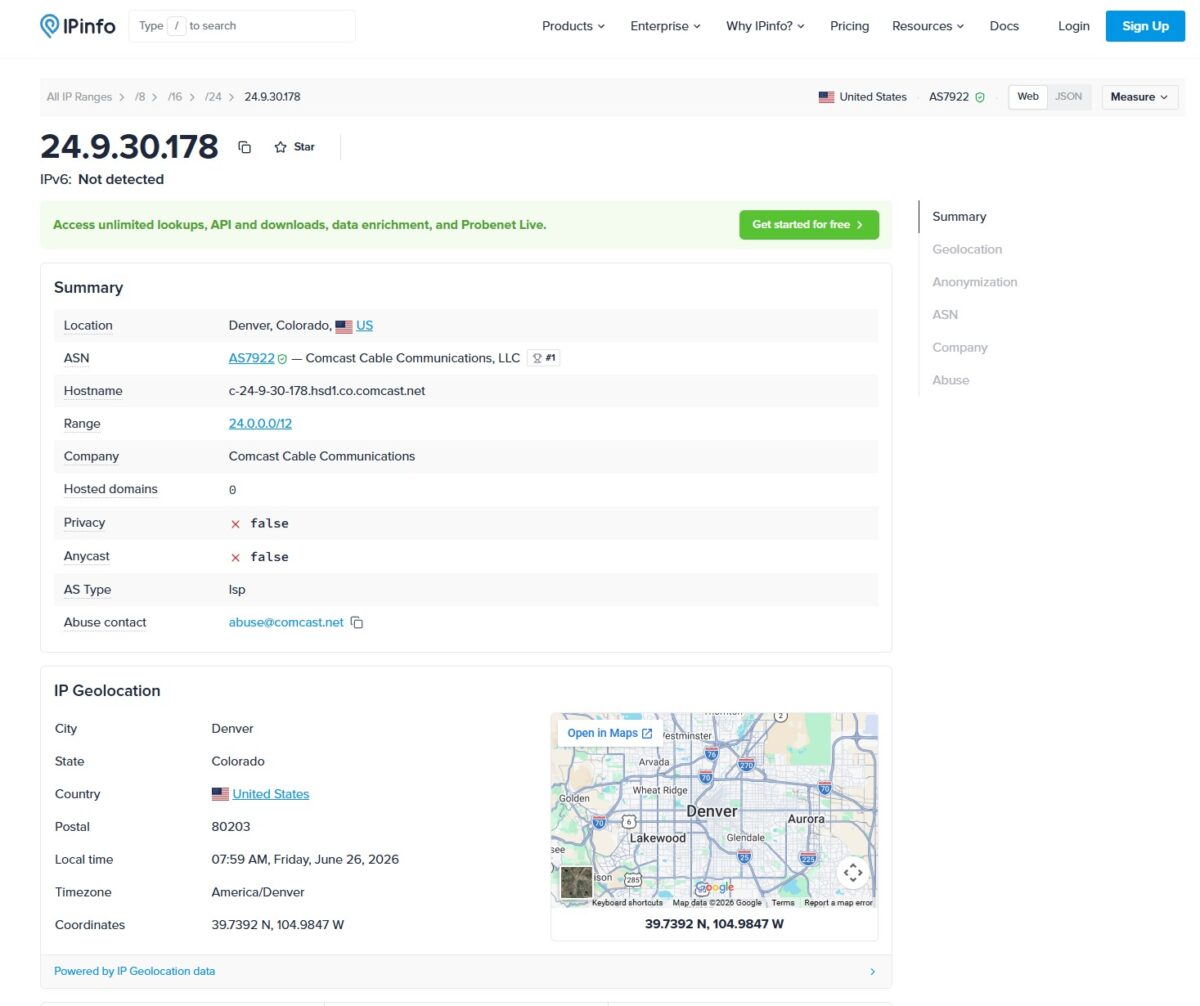This screenshot has height=1006, width=1200.
Task: Expand the Resources menu
Action: [x=928, y=26]
